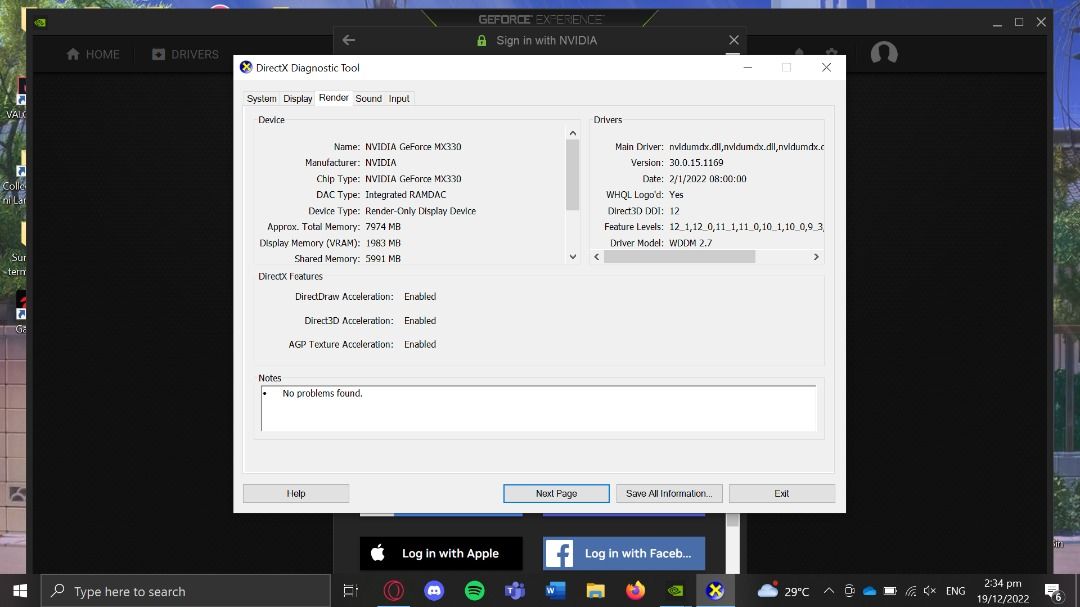Open Microsoft Teams from the taskbar
Viewport: 1080px width, 607px height.
pos(514,590)
